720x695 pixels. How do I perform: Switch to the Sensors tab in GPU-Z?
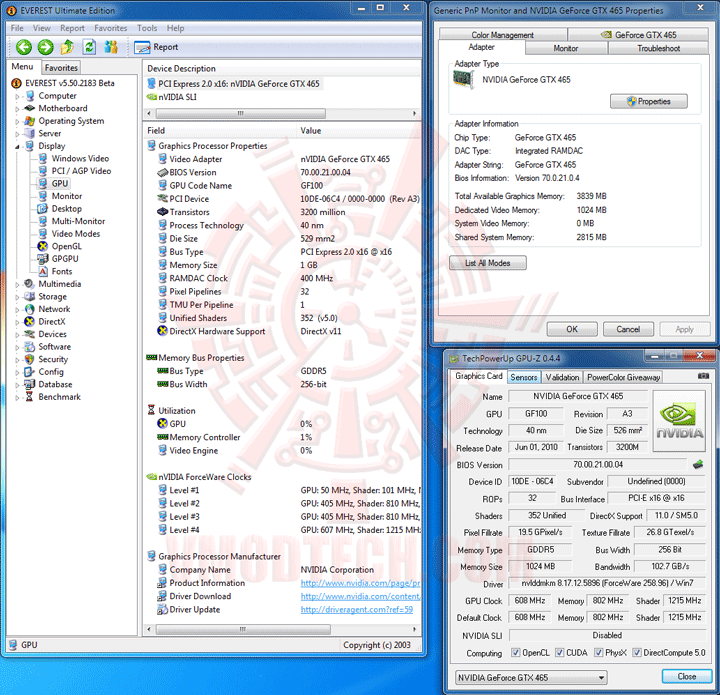(x=523, y=377)
